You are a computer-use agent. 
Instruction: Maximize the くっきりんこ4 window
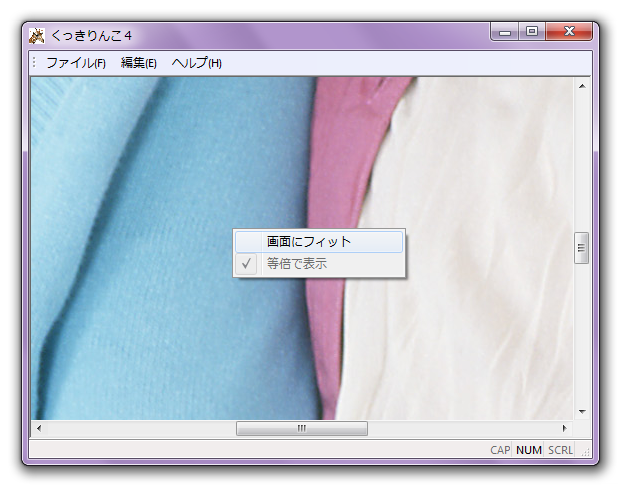pos(532,32)
